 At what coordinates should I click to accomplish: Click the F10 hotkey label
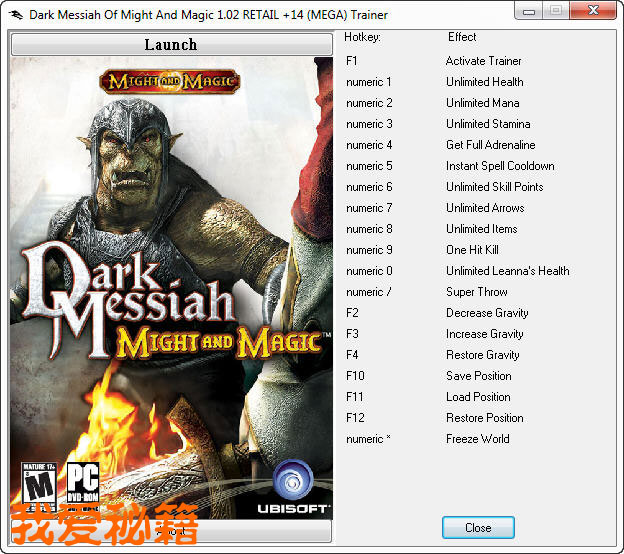(355, 376)
